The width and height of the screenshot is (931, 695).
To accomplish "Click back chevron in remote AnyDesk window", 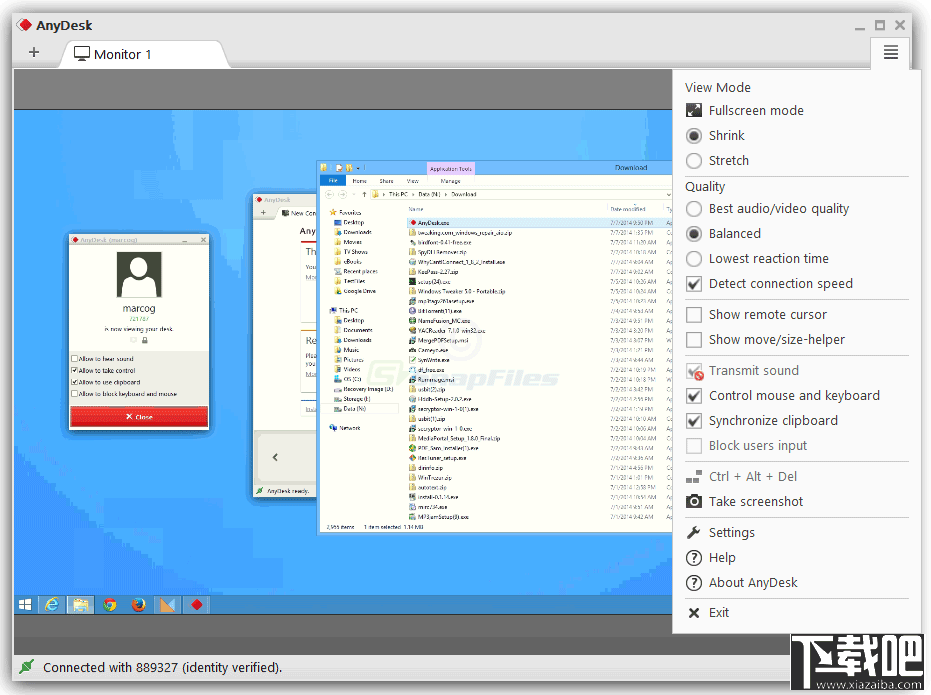I will click(275, 457).
